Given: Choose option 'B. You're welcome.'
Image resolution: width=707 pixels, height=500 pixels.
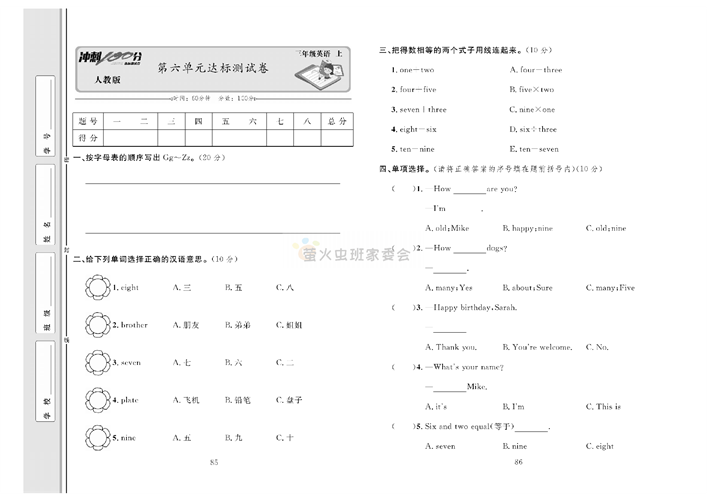Looking at the screenshot, I should [537, 347].
